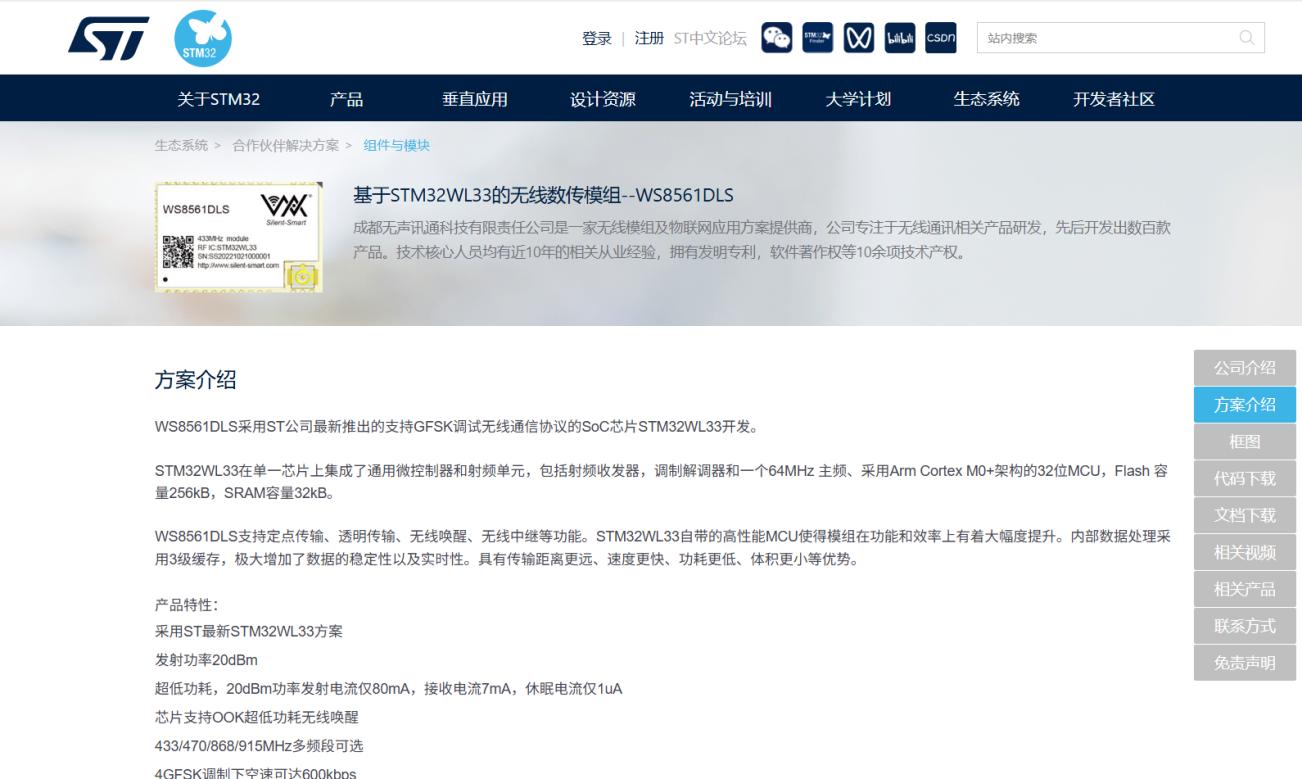Click the title 基于STM32WL33的无线数传模组--WS8561DLS
1302x779 pixels.
[544, 194]
